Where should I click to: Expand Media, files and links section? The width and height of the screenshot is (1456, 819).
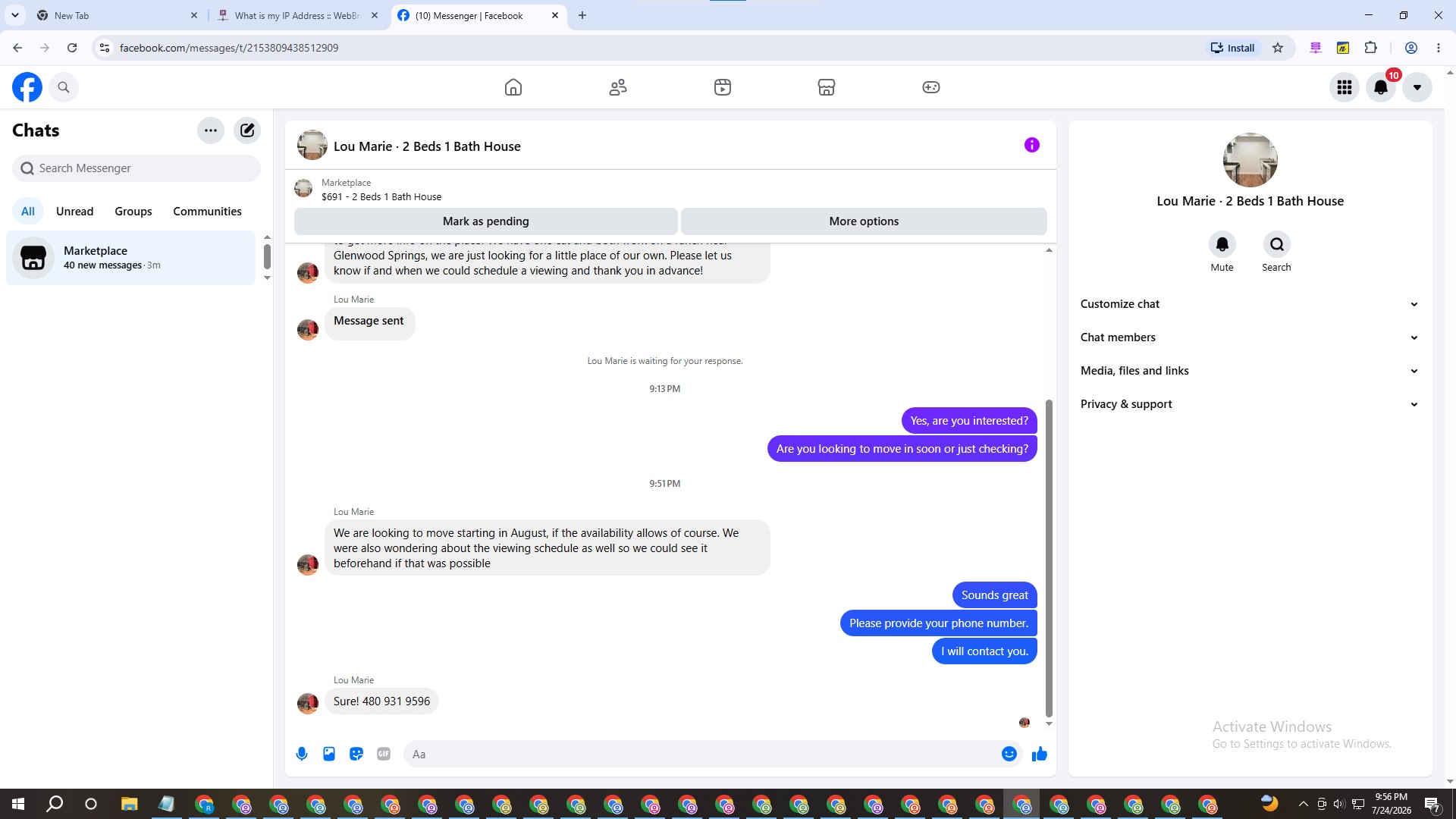tap(1250, 371)
